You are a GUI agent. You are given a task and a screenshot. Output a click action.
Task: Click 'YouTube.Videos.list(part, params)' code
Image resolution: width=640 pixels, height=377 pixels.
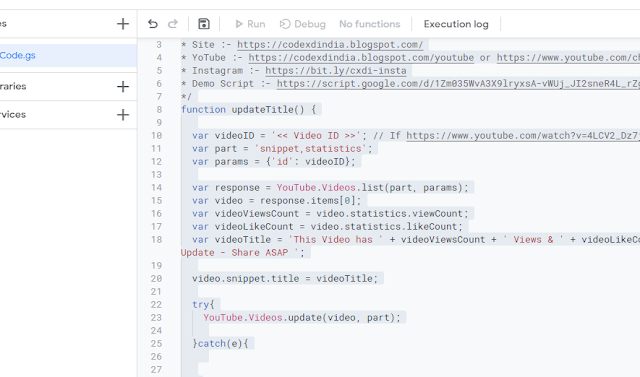click(370, 187)
